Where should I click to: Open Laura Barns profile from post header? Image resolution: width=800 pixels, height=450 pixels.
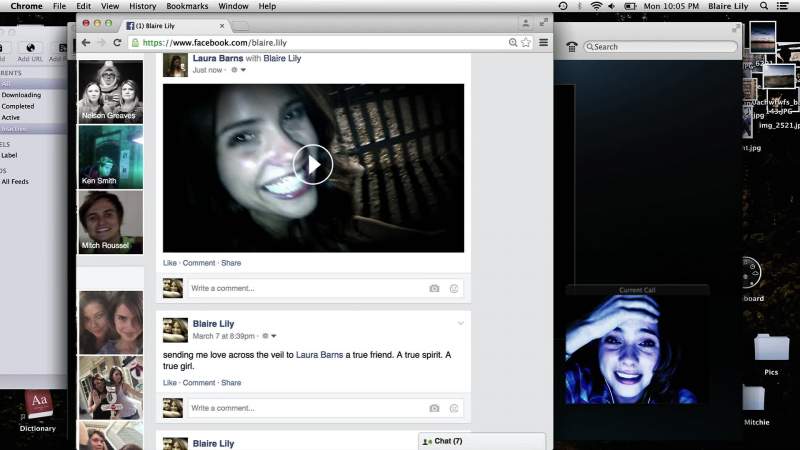218,58
